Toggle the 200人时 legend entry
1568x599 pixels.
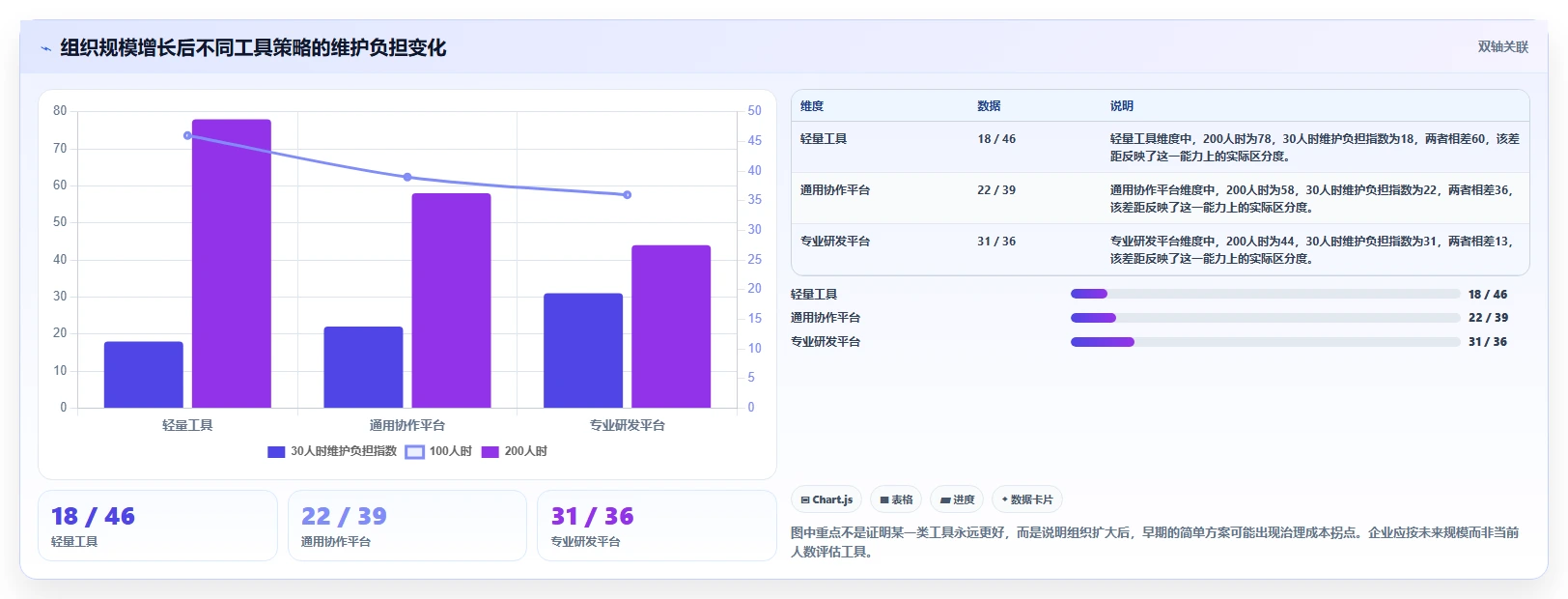click(515, 451)
